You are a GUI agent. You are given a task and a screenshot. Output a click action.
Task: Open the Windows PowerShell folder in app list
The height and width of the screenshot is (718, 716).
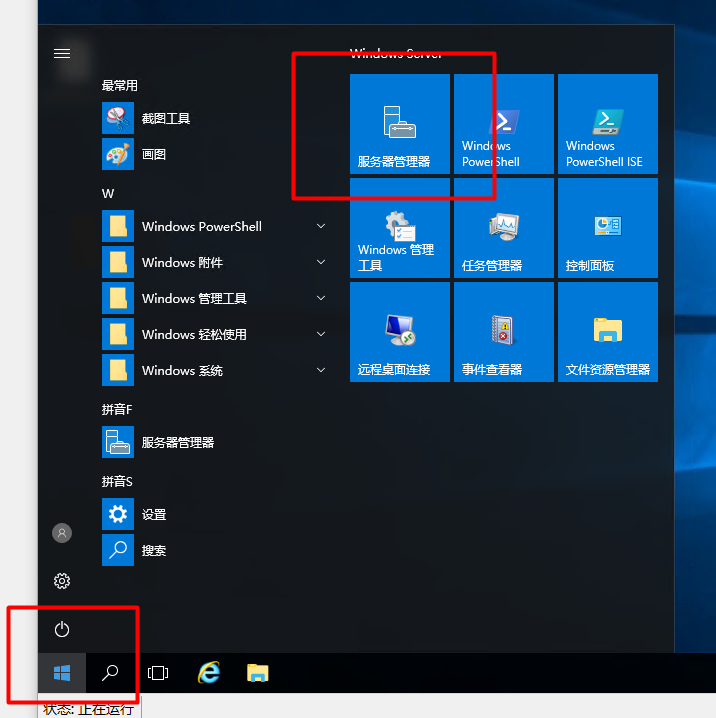coord(215,226)
